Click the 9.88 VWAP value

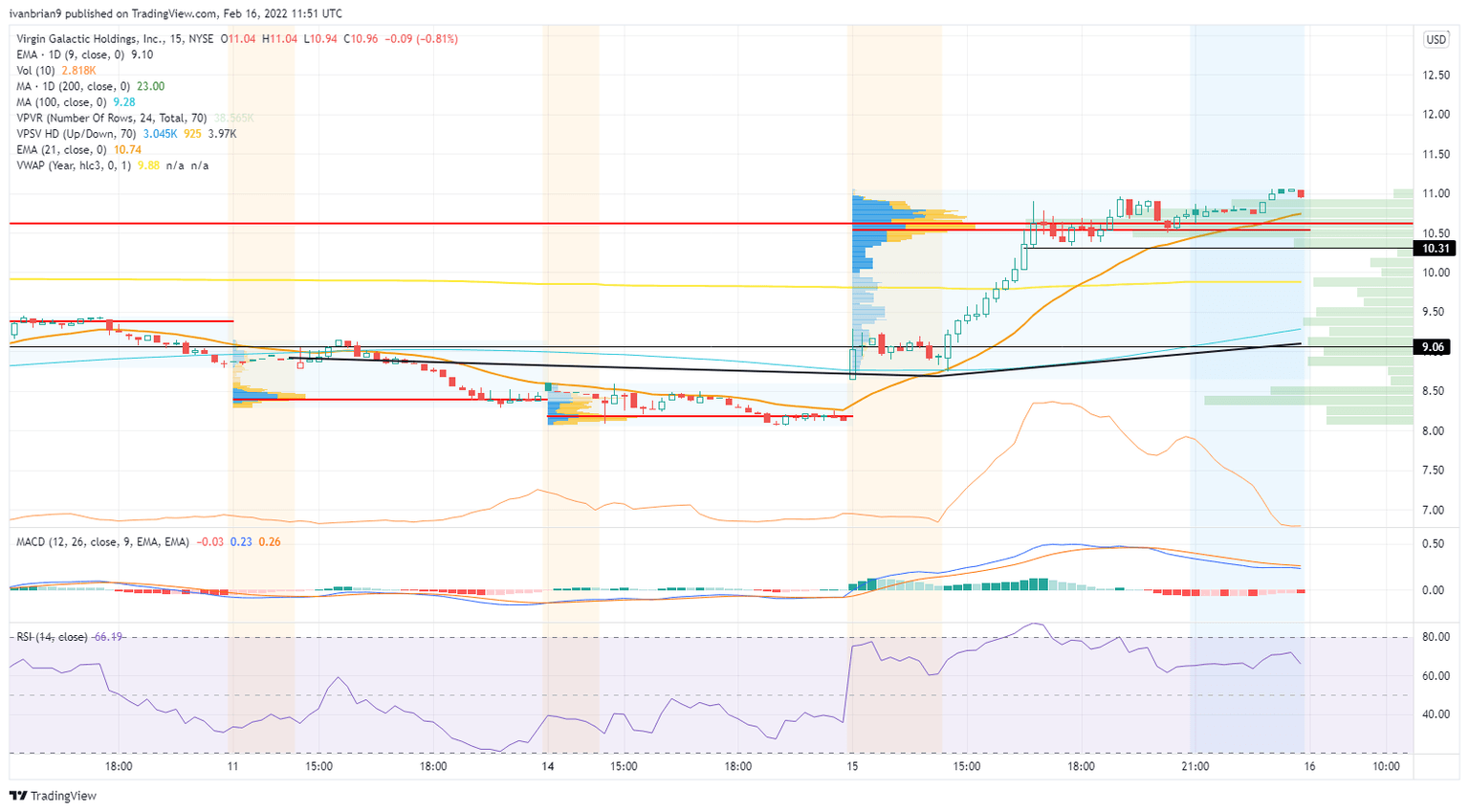click(148, 165)
